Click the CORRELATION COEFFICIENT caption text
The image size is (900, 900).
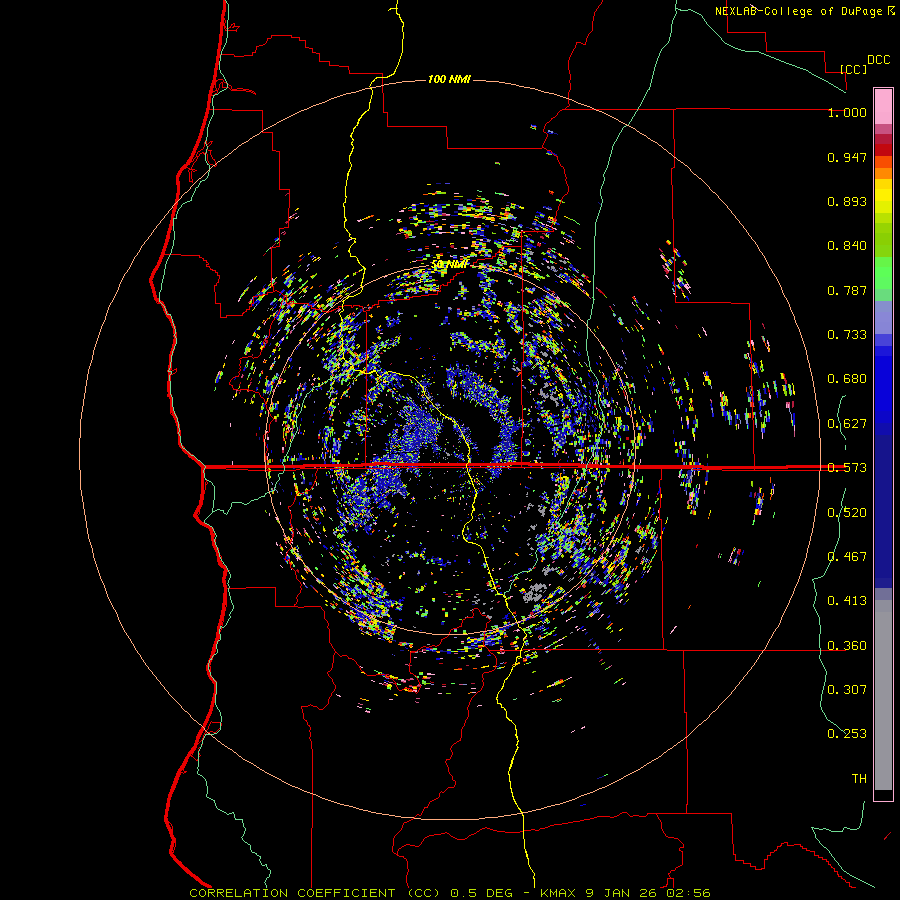pos(292,893)
